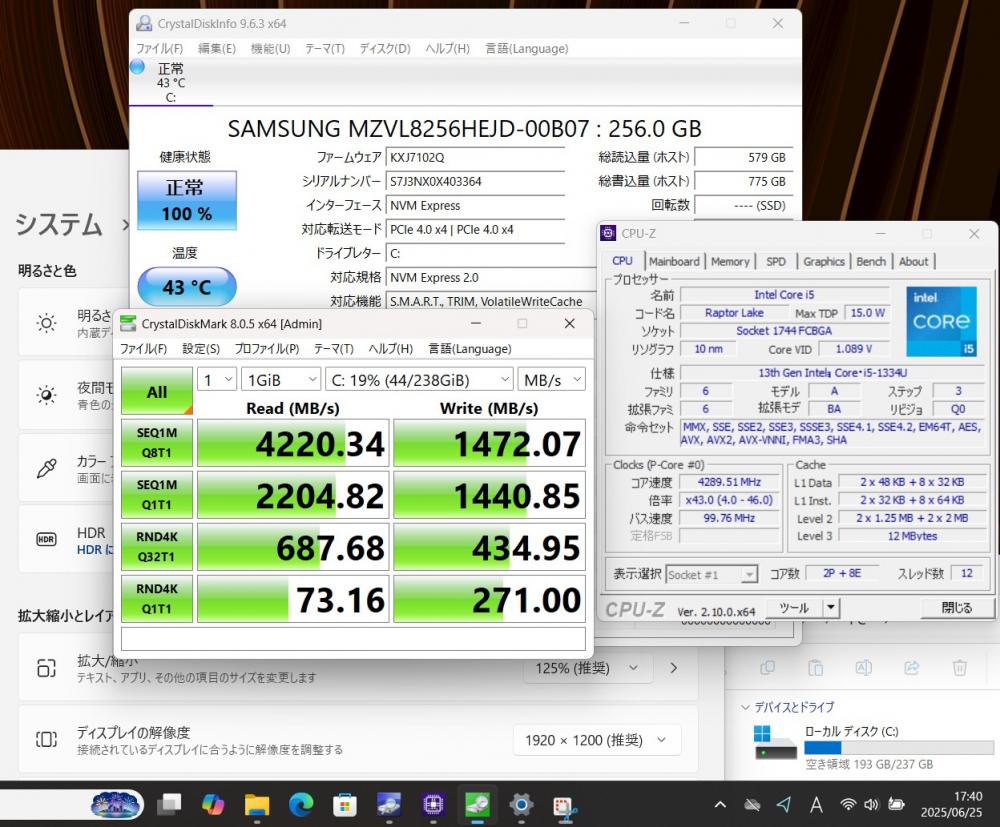Screen dimensions: 1000x827
Task: Open CrystalDiskMark's プロファイル(P) menu
Action: (267, 349)
